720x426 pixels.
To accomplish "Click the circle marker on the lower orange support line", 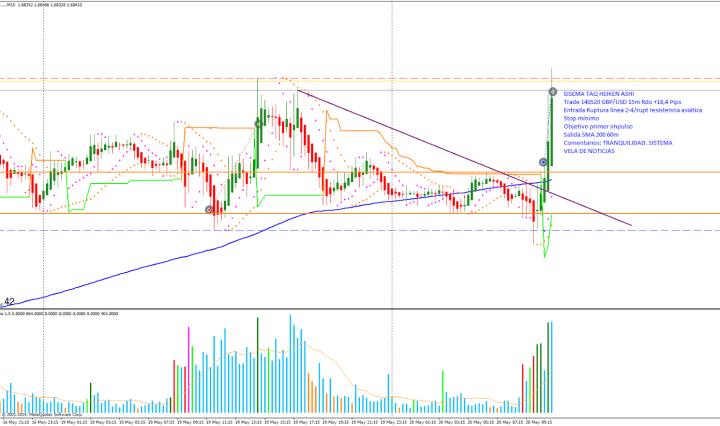I will 208,210.
